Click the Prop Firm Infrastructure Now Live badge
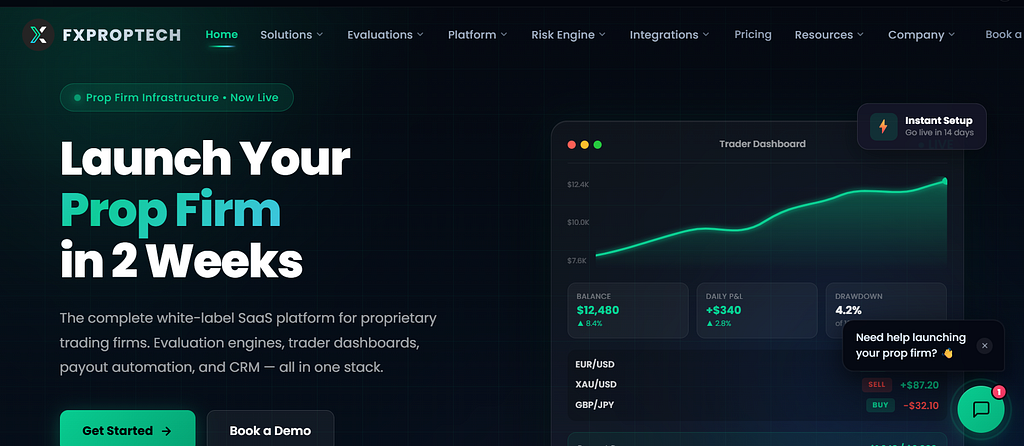The image size is (1024, 446). click(x=176, y=97)
